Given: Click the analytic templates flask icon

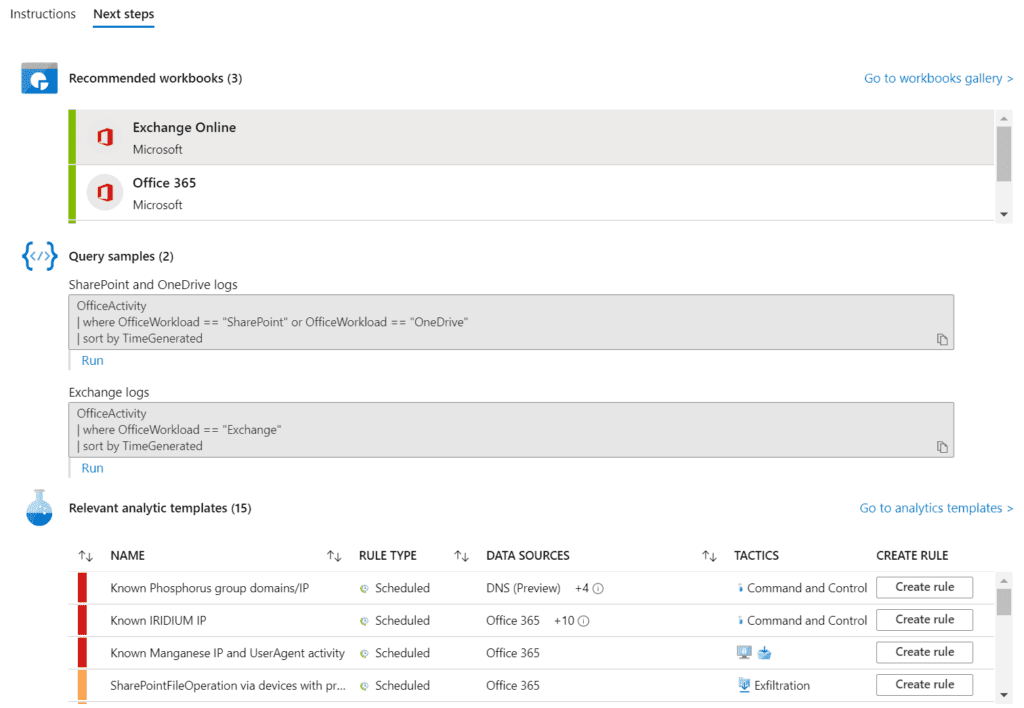Looking at the screenshot, I should click(x=39, y=508).
